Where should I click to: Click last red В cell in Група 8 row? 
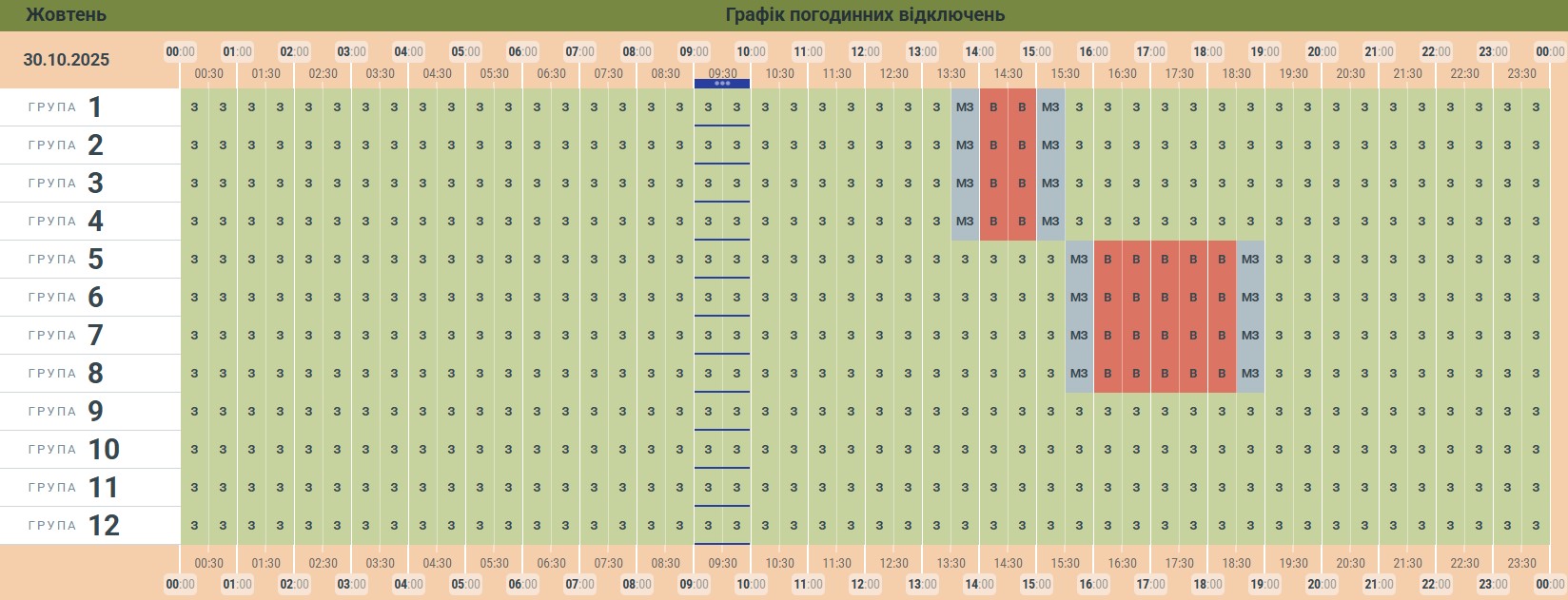1222,374
